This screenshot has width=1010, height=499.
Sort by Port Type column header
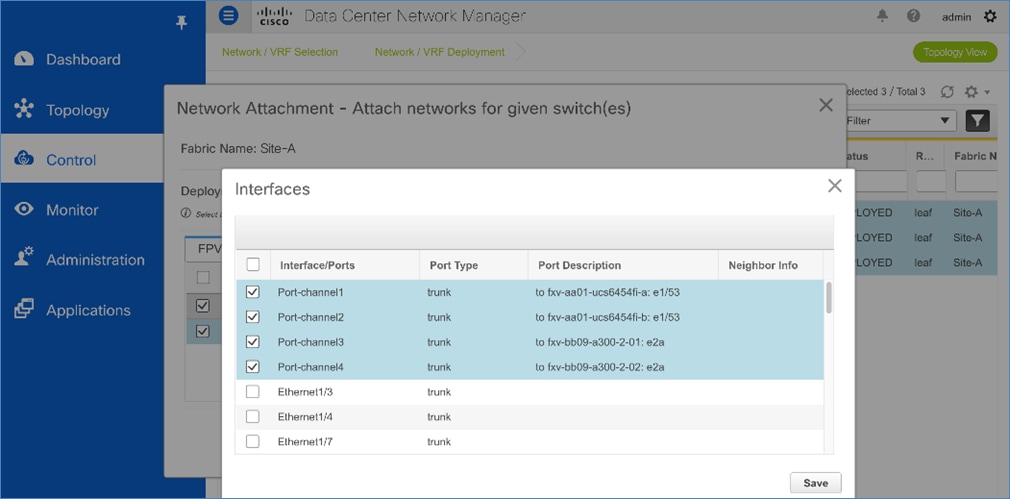point(453,265)
